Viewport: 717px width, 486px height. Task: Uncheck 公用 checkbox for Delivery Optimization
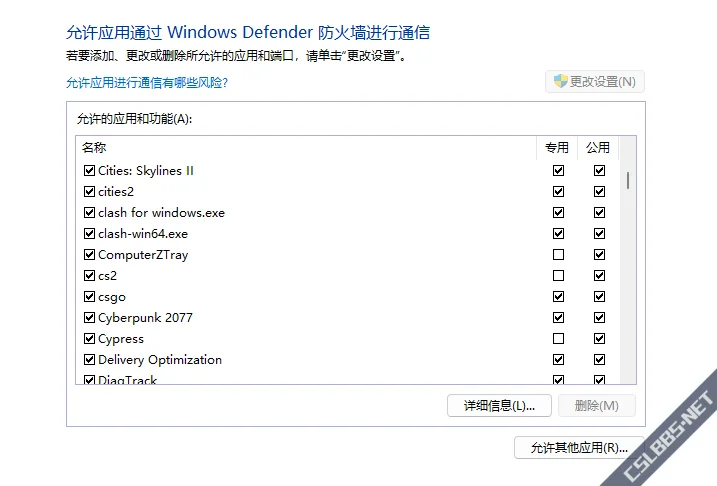click(x=599, y=360)
